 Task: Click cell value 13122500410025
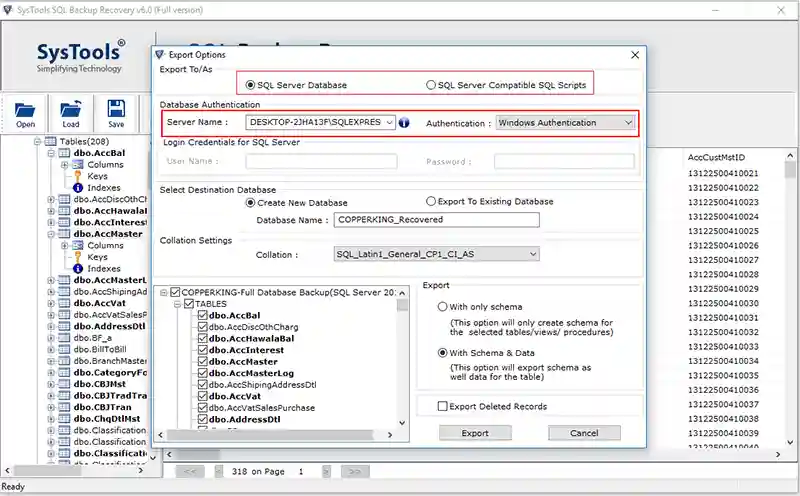click(x=723, y=231)
